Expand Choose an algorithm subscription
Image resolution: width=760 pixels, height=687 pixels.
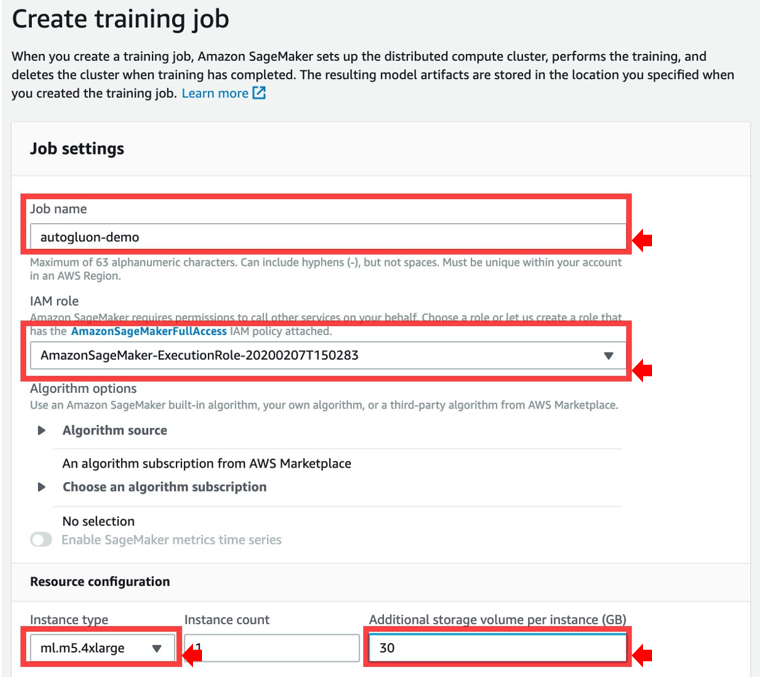tap(42, 487)
